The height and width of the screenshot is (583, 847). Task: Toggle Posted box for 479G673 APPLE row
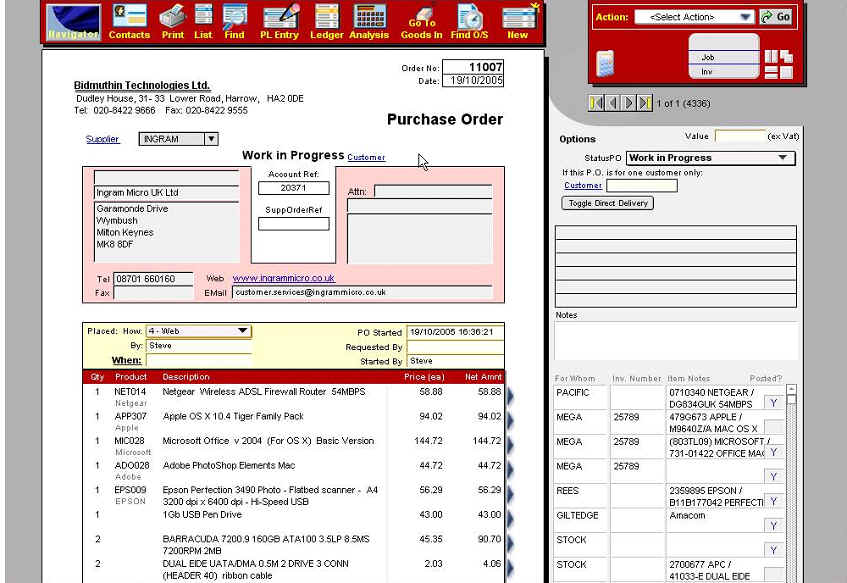tap(774, 427)
